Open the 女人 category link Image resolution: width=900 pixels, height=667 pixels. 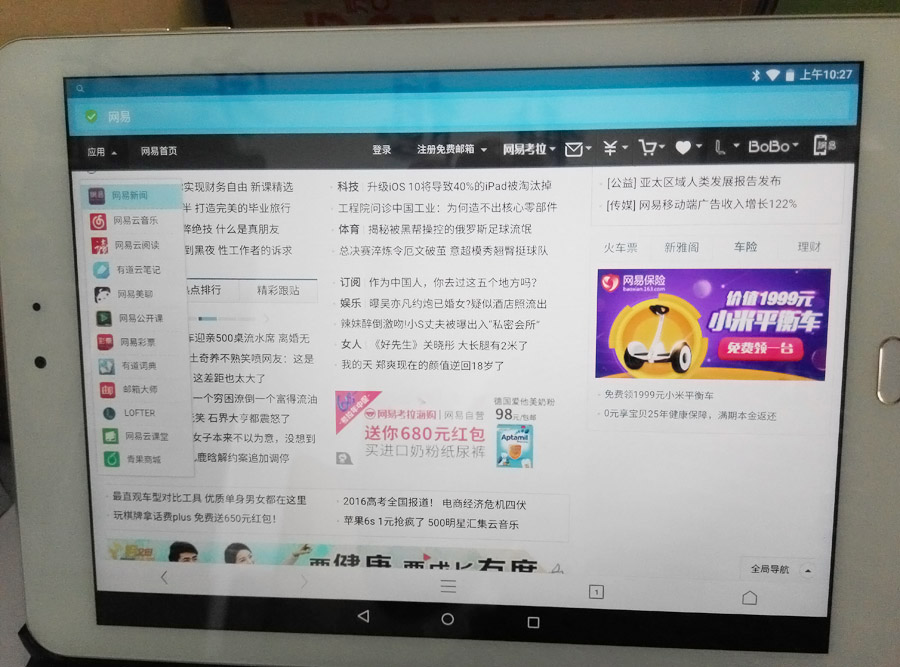pos(351,344)
